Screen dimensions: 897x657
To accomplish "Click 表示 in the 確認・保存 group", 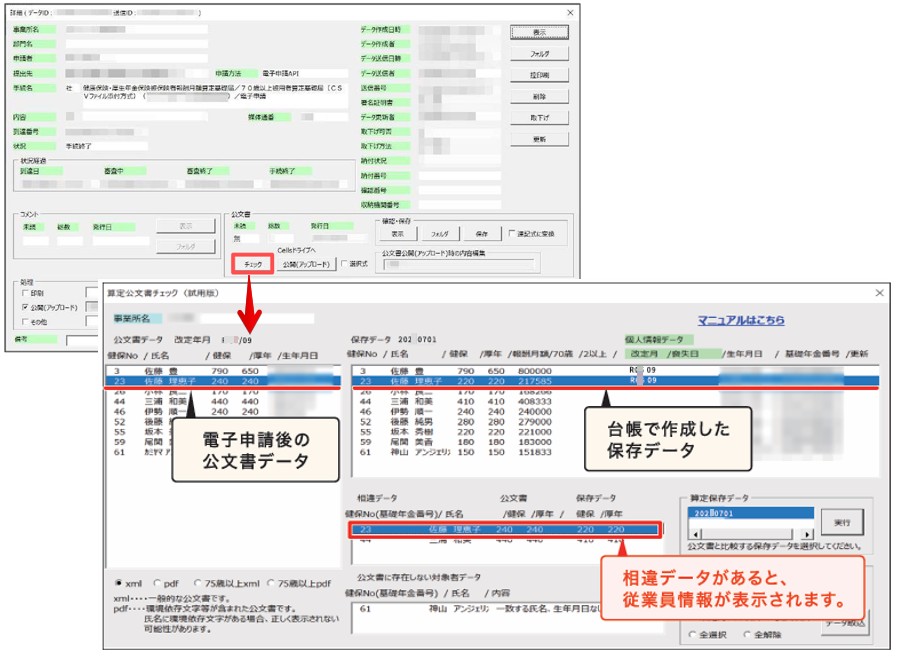I will [398, 233].
